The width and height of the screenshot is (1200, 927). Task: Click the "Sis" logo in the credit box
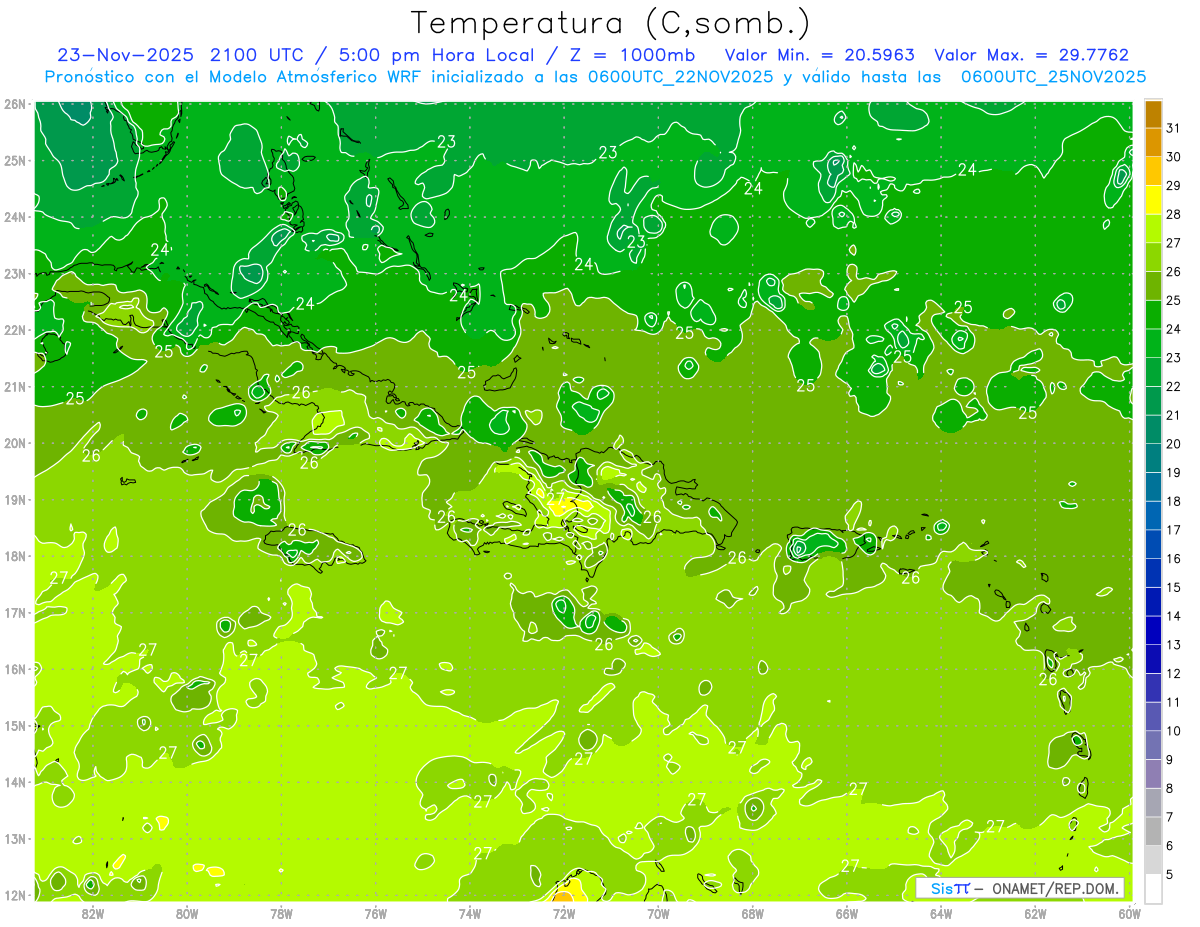click(940, 888)
